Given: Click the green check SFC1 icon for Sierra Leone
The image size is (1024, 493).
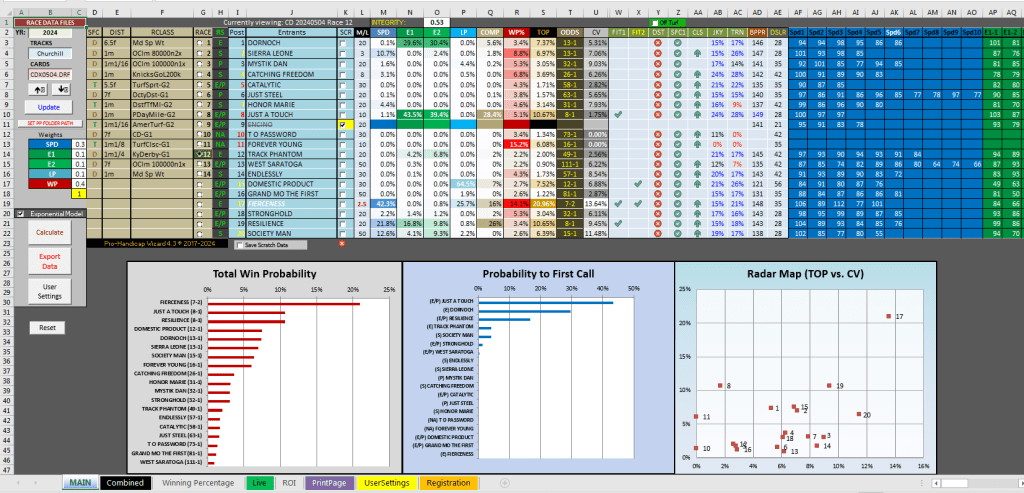Looking at the screenshot, I should point(677,53).
